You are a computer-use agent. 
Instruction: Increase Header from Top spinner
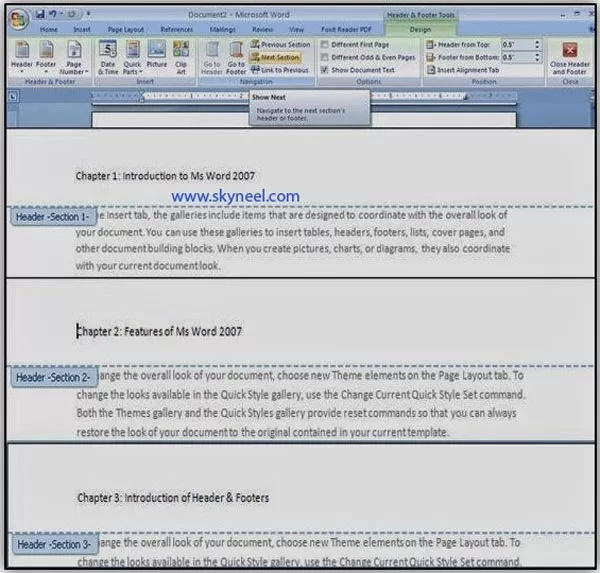coord(538,42)
